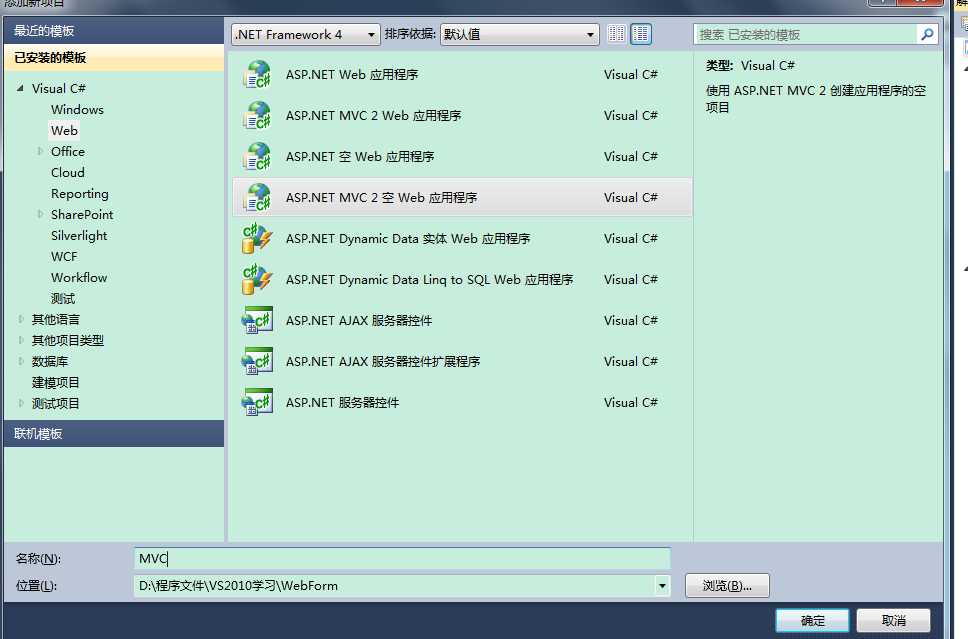The height and width of the screenshot is (639, 968).
Task: Select the 测试 category under Visual C#
Action: pyautogui.click(x=63, y=298)
